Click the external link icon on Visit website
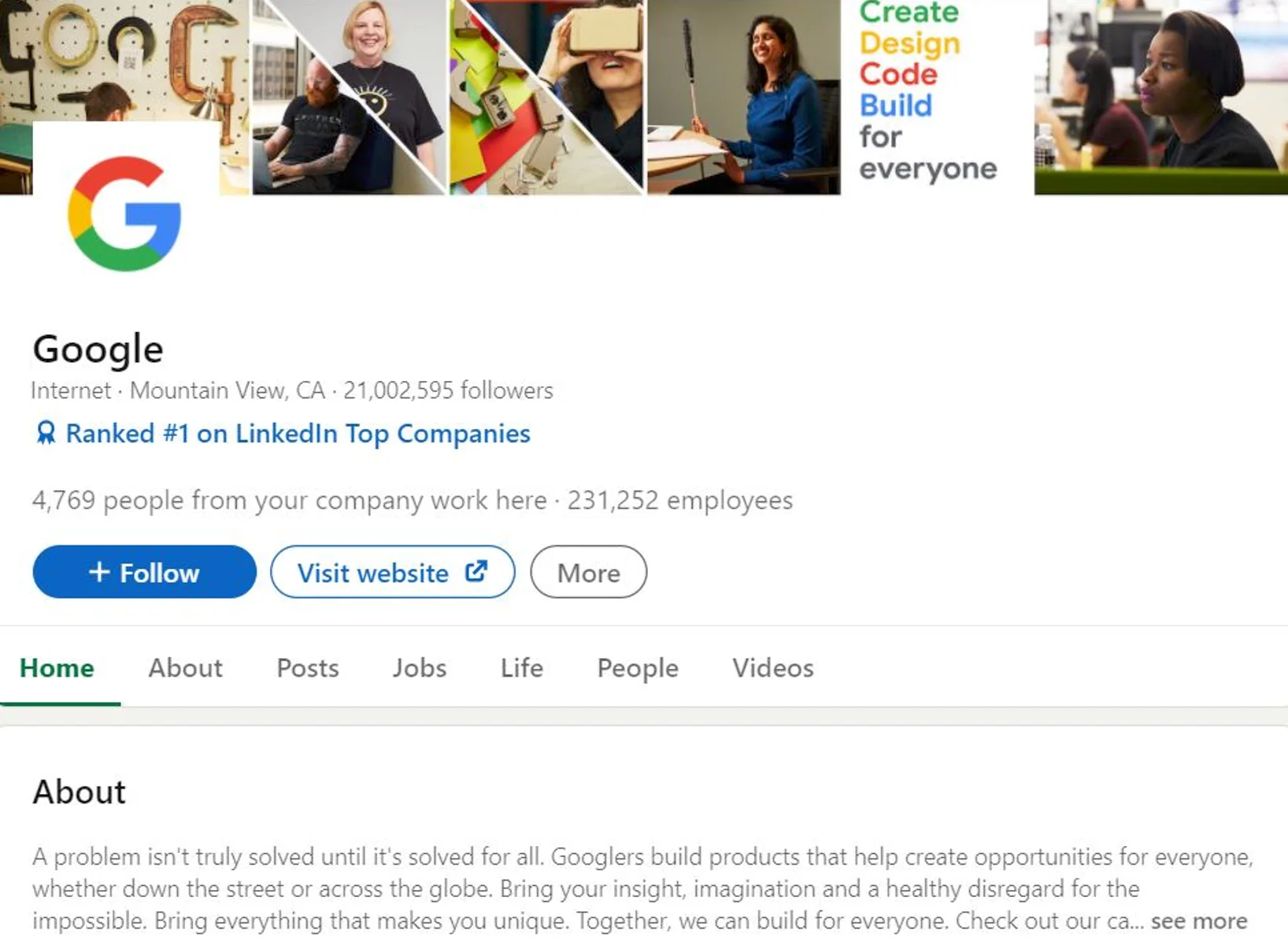The height and width of the screenshot is (949, 1288). click(x=475, y=573)
